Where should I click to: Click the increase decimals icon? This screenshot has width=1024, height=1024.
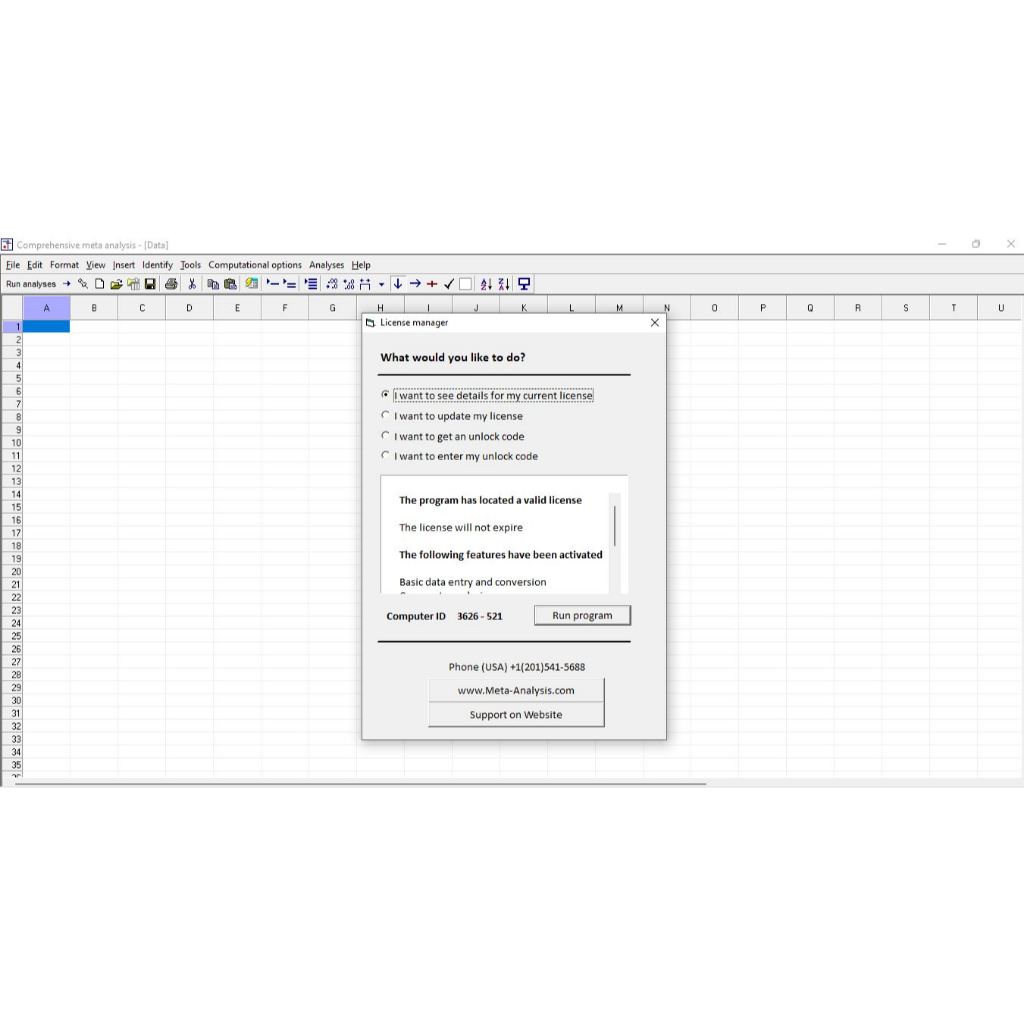pyautogui.click(x=349, y=284)
